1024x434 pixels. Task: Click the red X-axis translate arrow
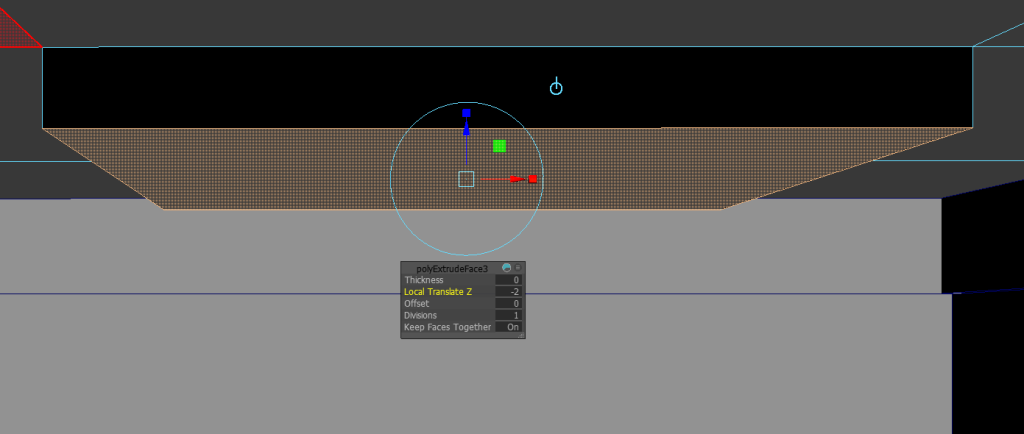517,179
